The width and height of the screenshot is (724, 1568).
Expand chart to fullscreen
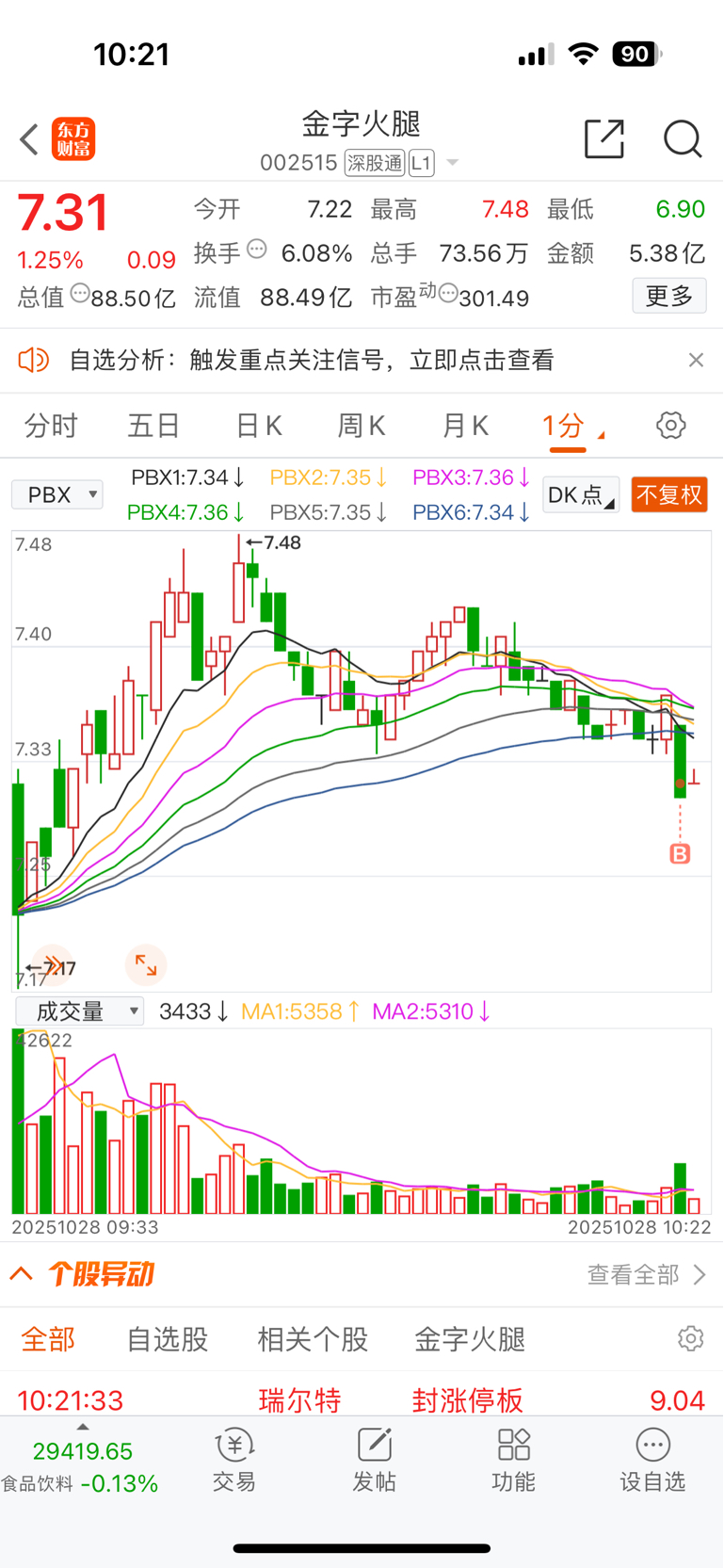(146, 964)
